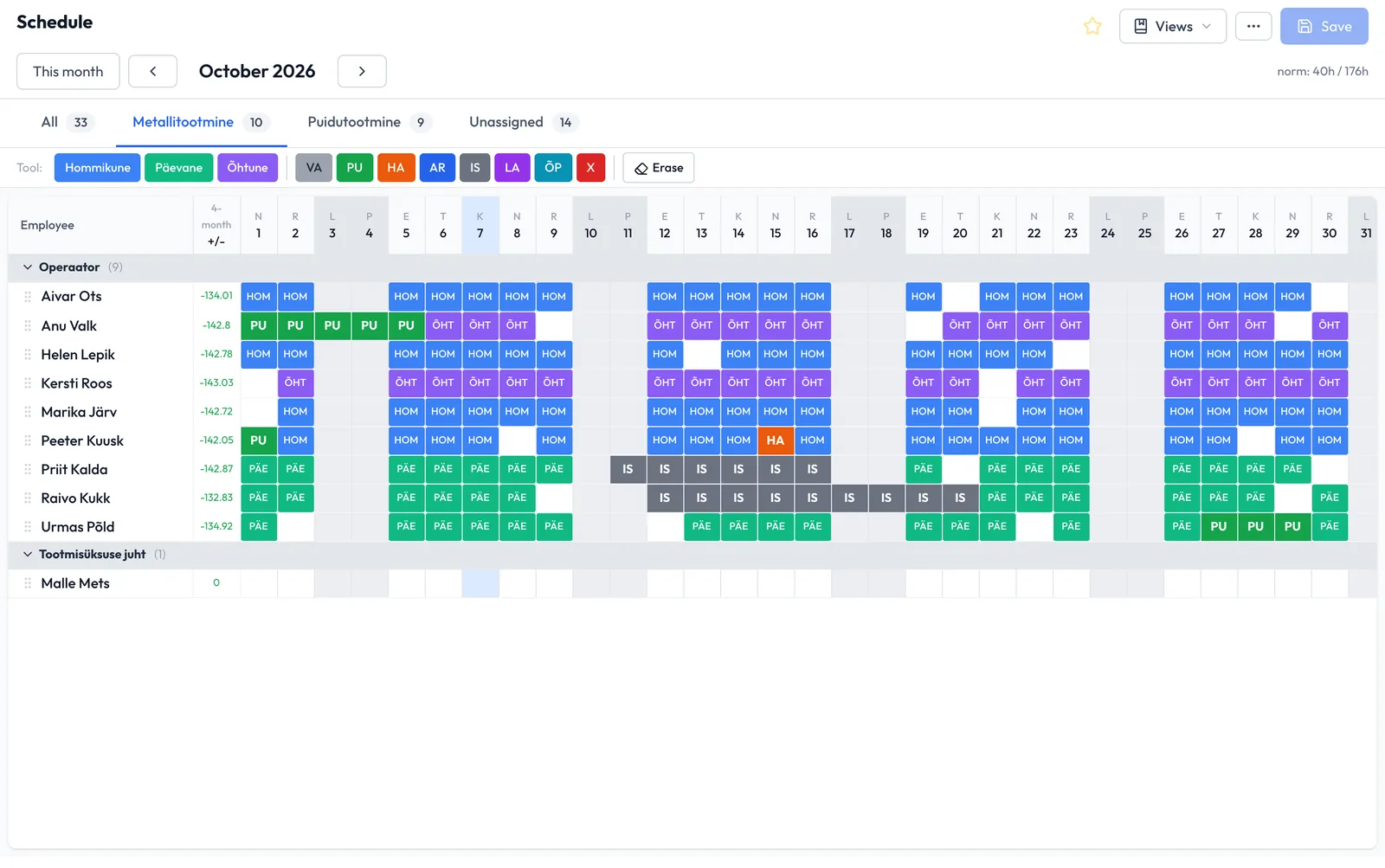Grab the drag handle beside Aivar Ots

click(28, 297)
